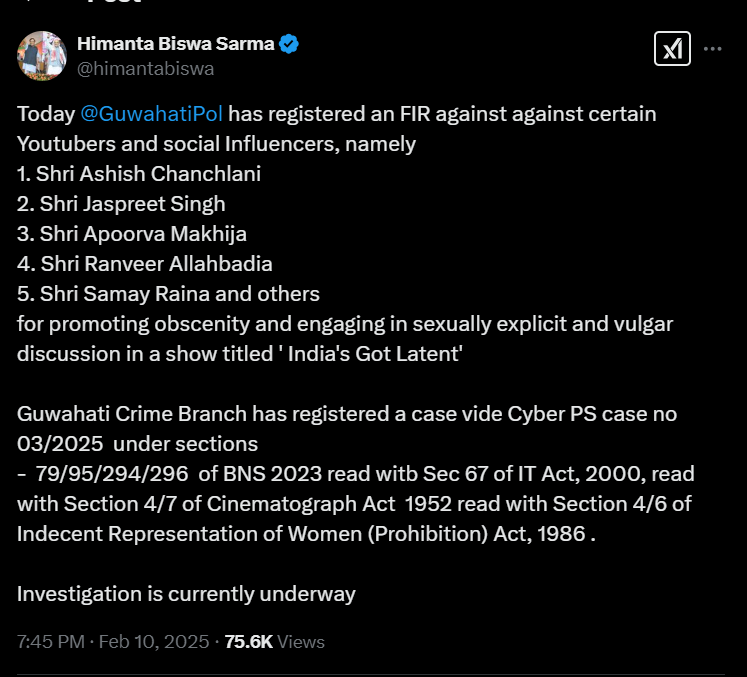
Task: Click the 79/95/294/296 of BNS 2023 line
Action: pos(355,474)
